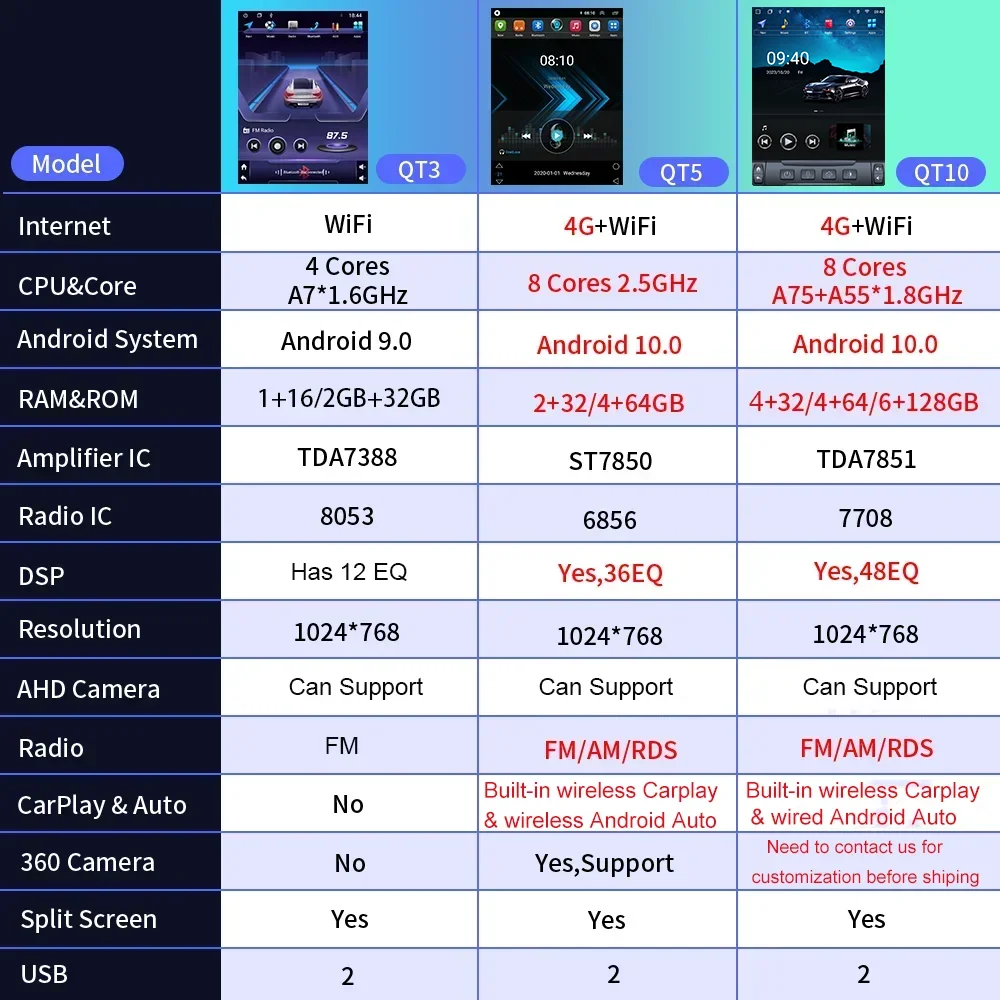
Task: Click the '4 Cores A7*1.6GHz' cell
Action: [x=348, y=281]
